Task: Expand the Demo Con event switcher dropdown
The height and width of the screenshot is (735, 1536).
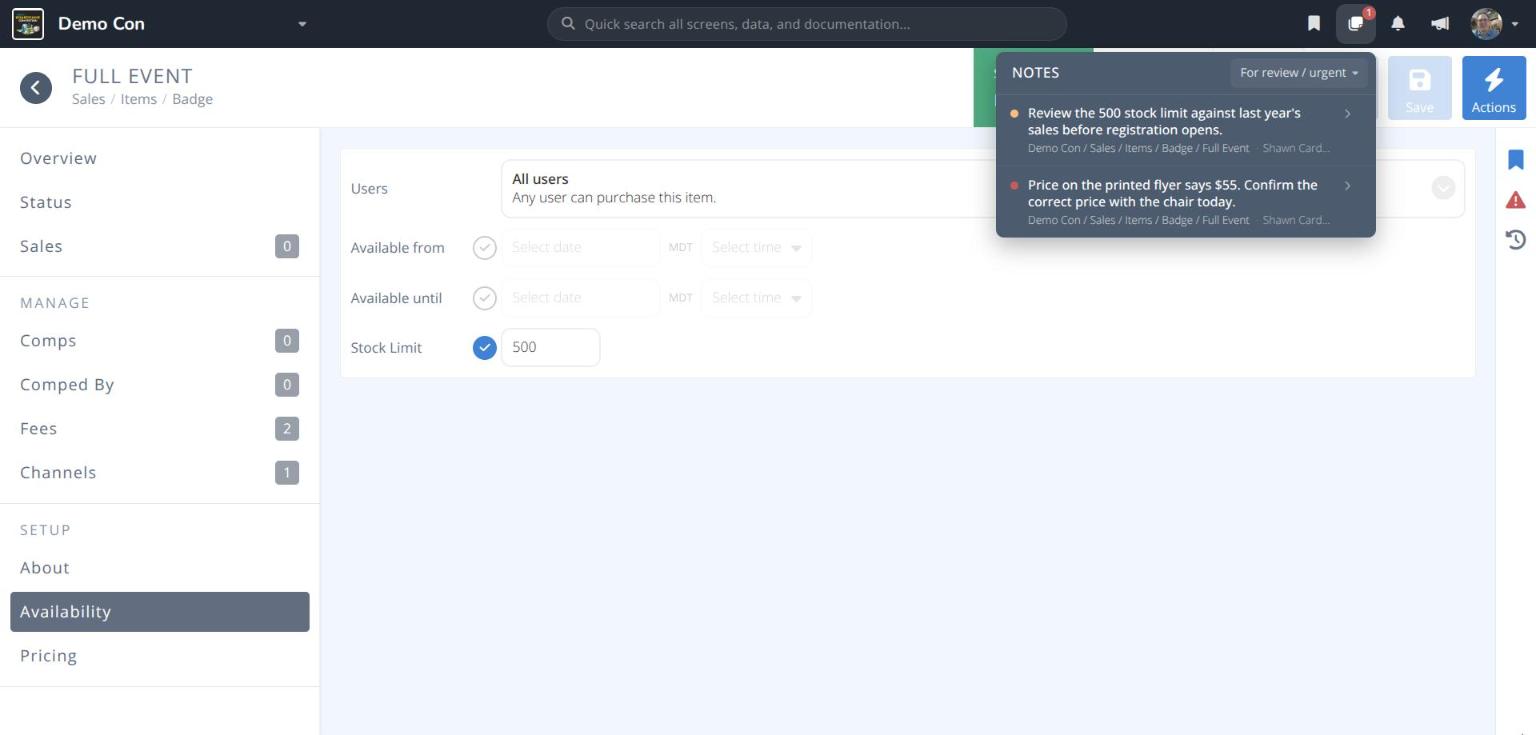Action: pos(302,24)
